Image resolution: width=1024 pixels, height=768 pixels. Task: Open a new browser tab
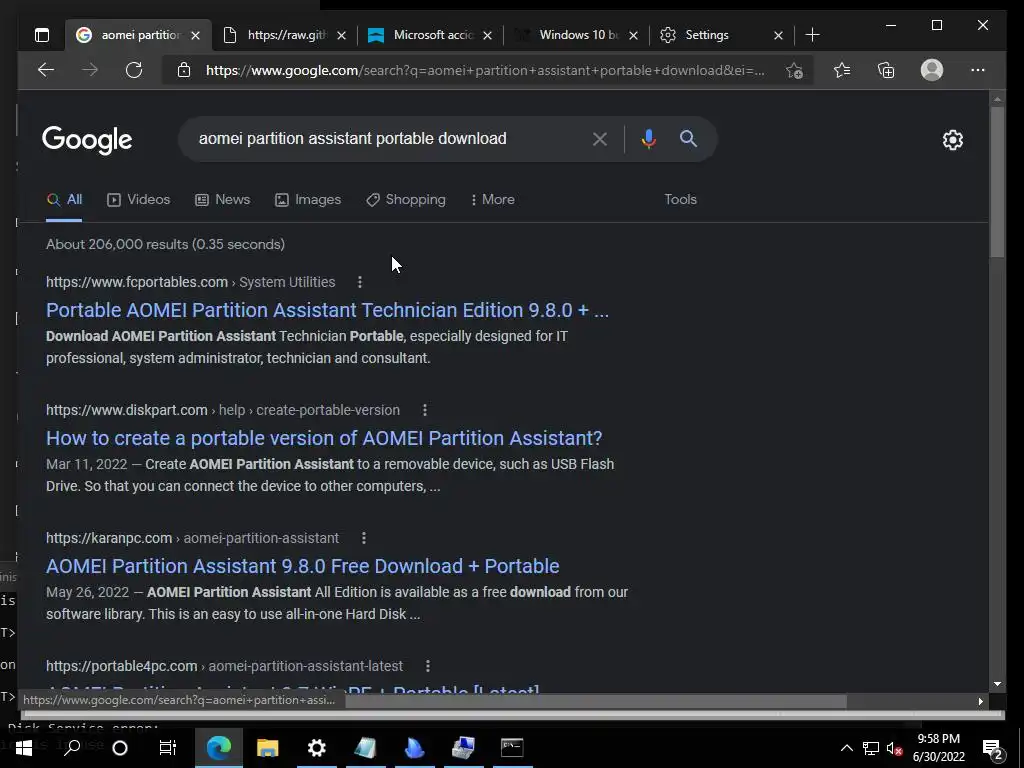click(x=812, y=35)
